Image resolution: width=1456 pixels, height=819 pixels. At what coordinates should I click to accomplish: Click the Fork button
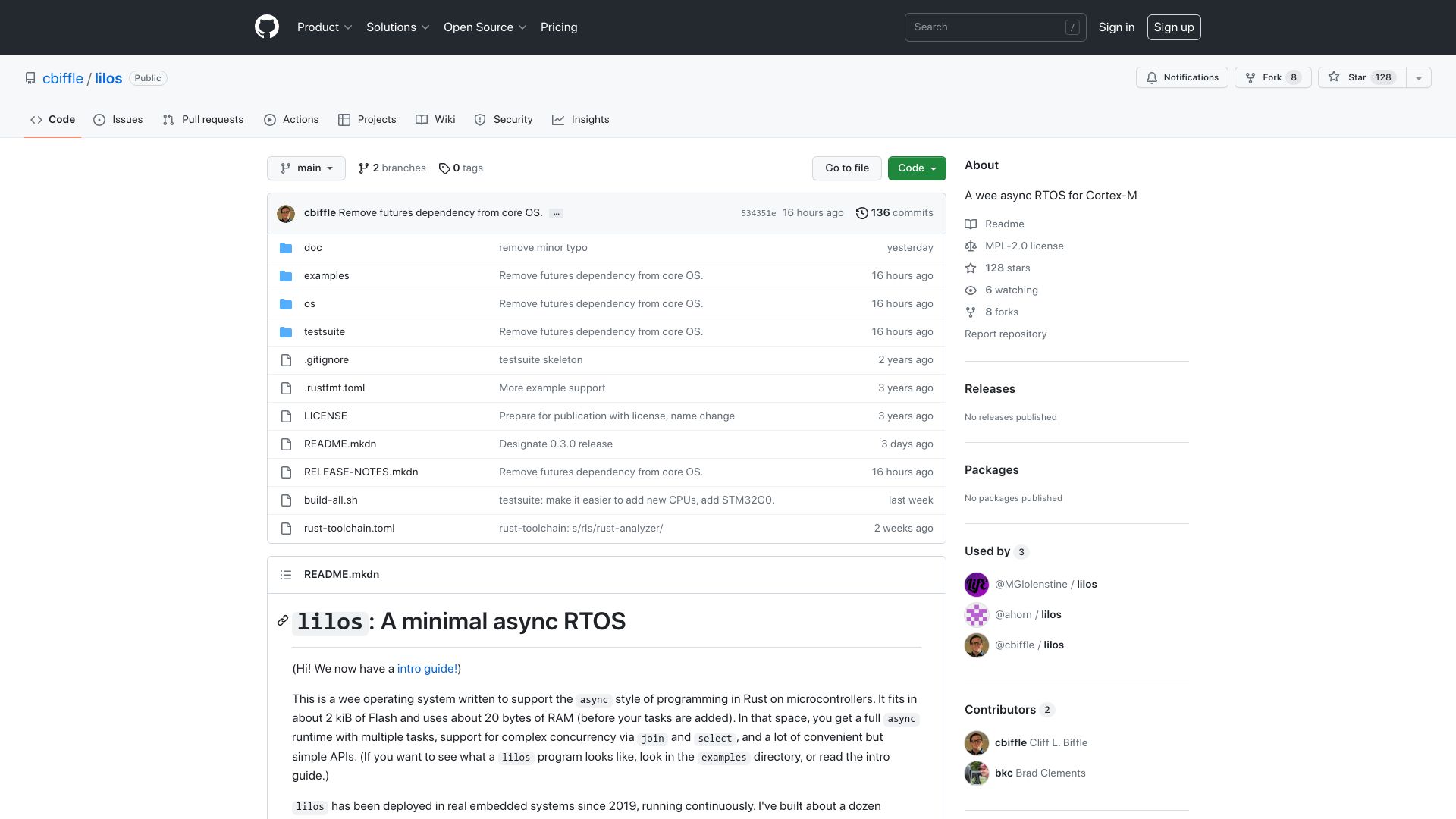(x=1273, y=78)
